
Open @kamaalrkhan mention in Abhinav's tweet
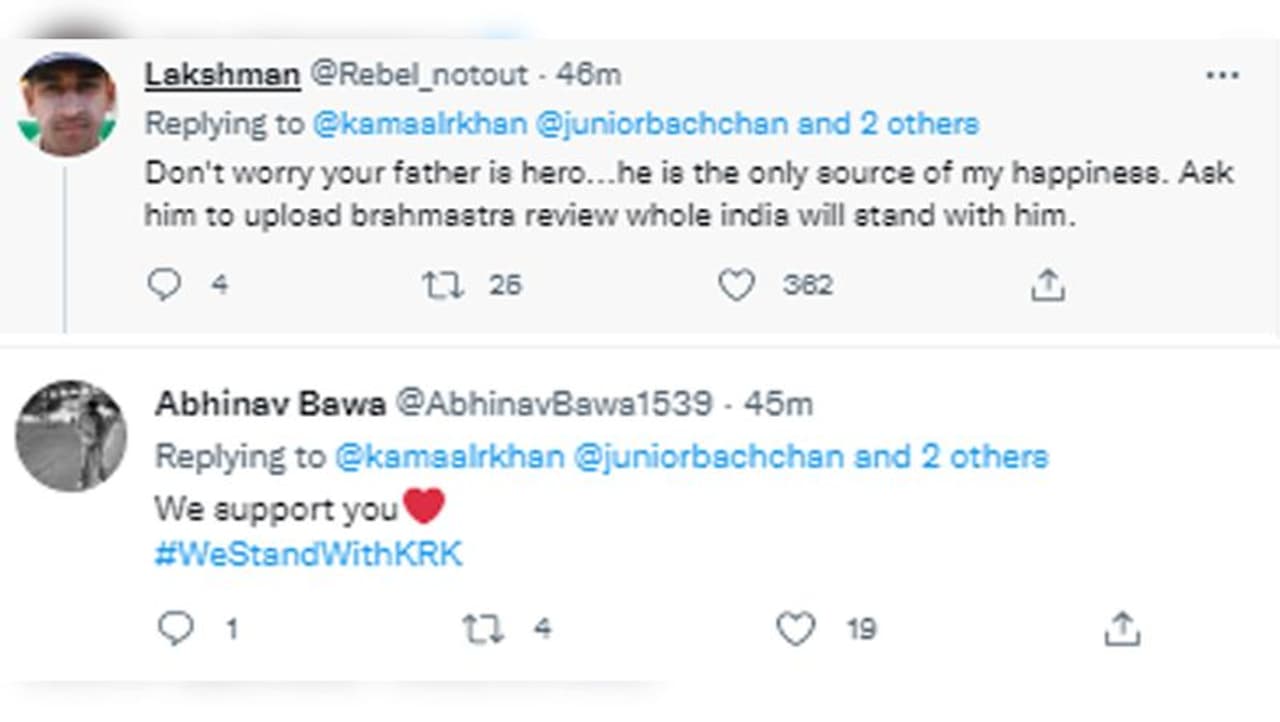(448, 457)
